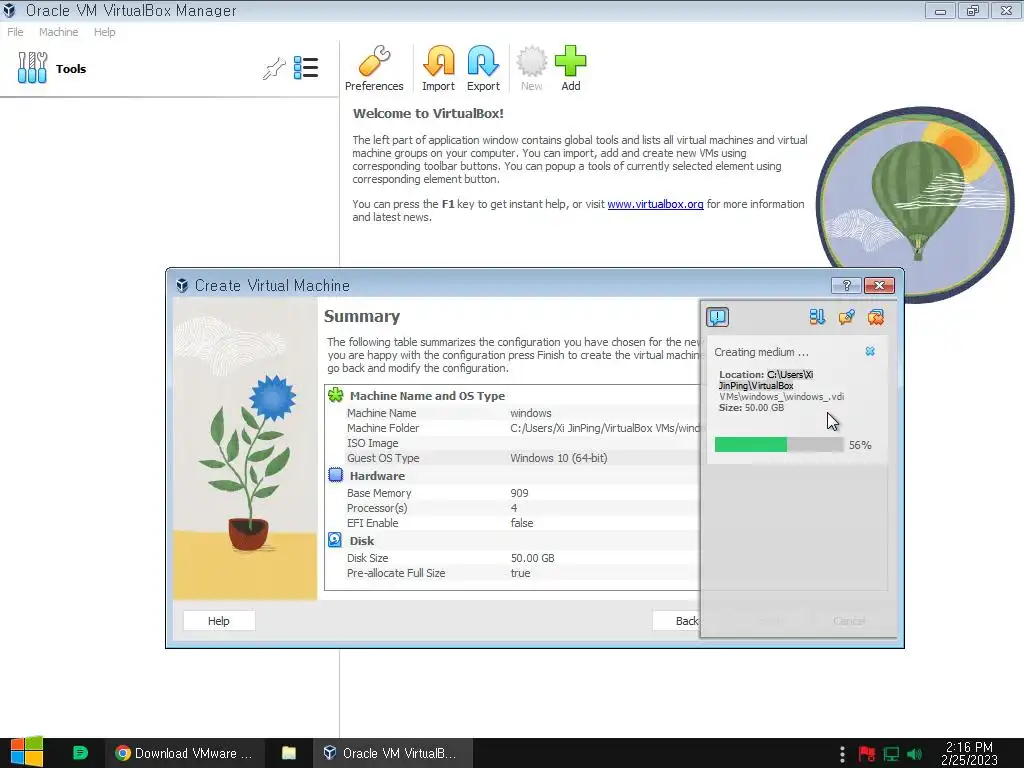This screenshot has width=1024, height=768.
Task: Click the Location path in notification
Action: point(781,385)
